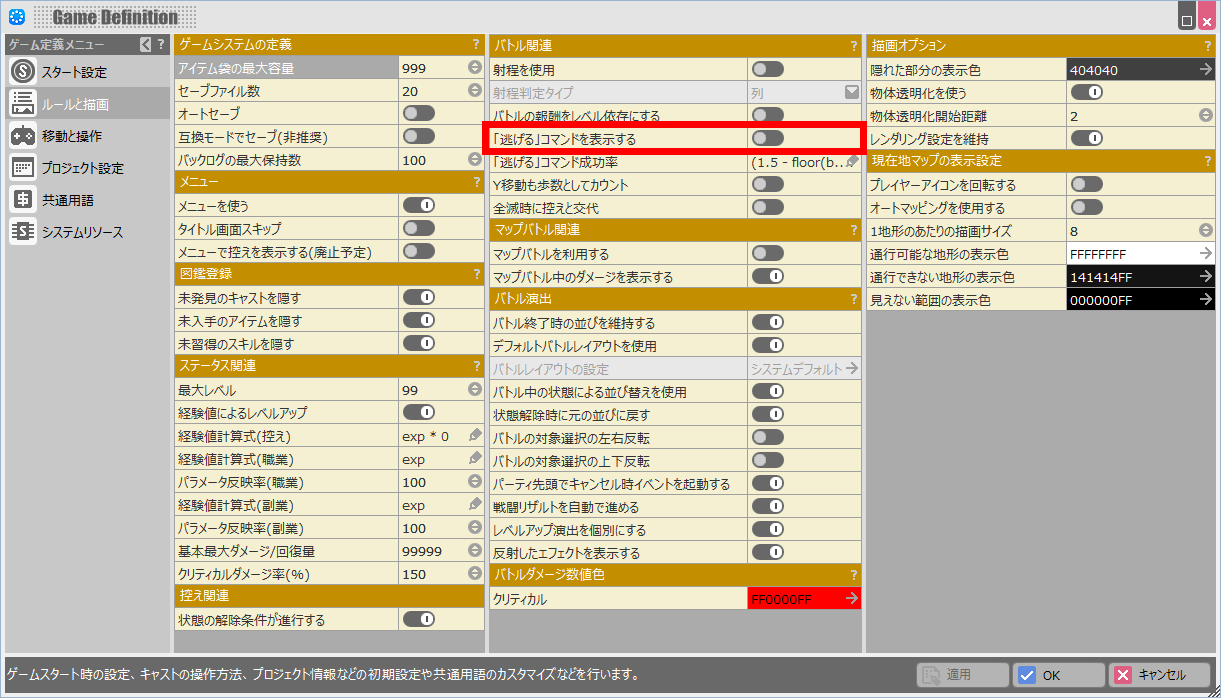Click pencil icon for 経験値計算式(控え)
1221x698 pixels.
(475, 436)
